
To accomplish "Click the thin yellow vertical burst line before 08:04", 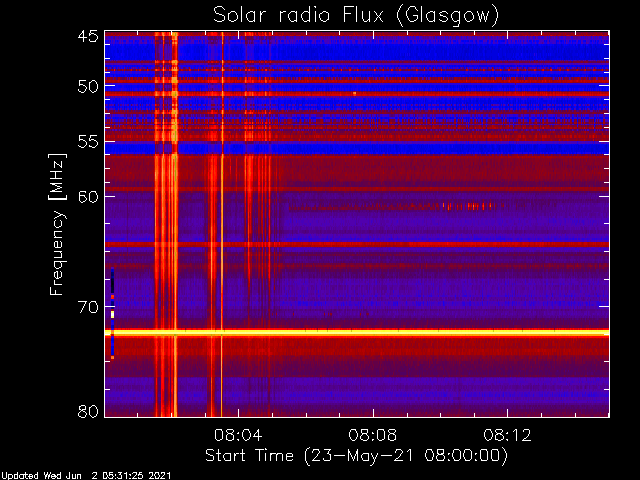I will coord(222,224).
